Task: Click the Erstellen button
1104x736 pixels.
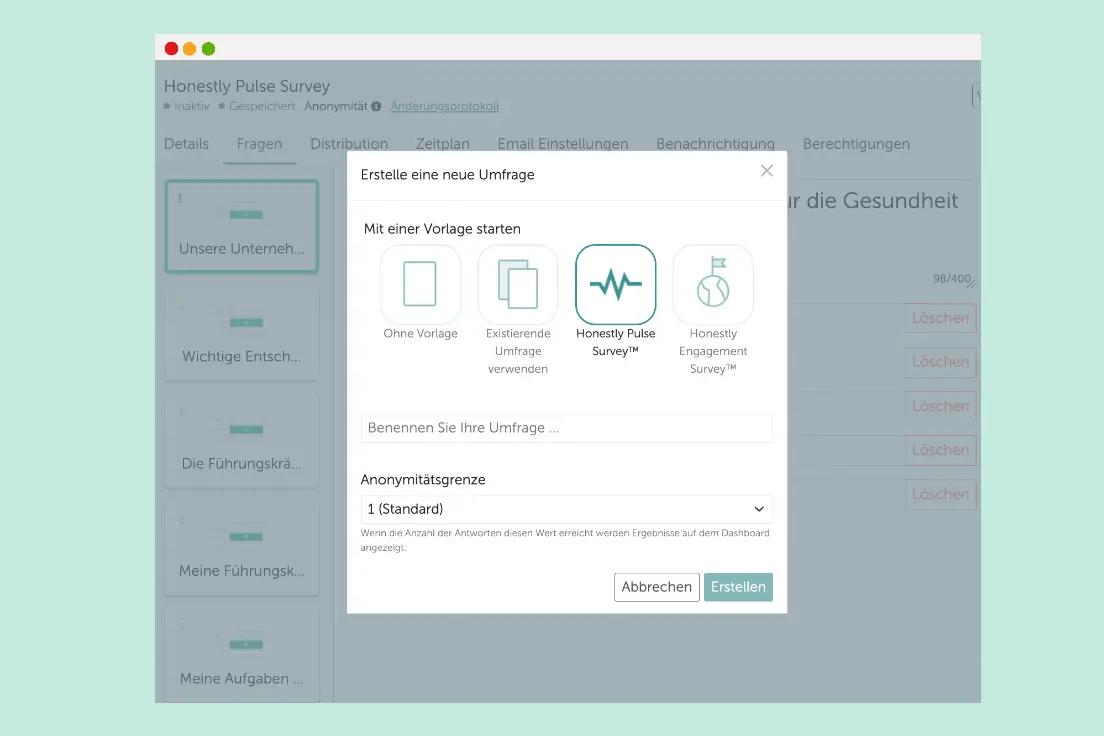Action: (738, 587)
